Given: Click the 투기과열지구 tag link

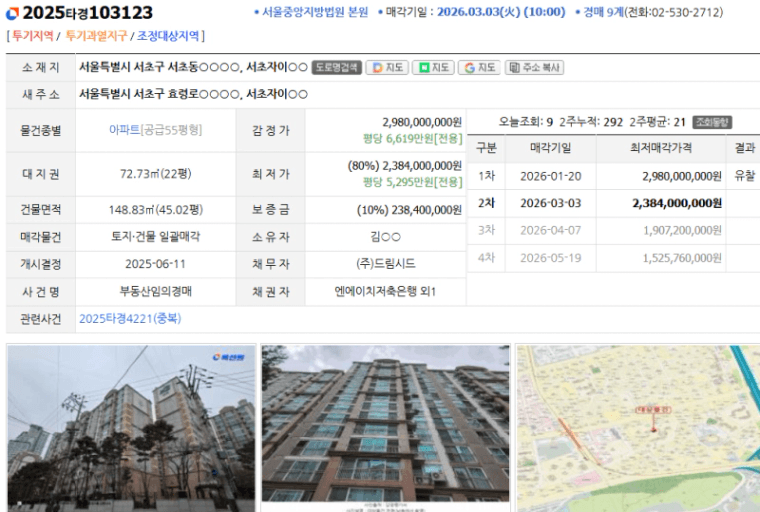Looking at the screenshot, I should click(x=96, y=36).
